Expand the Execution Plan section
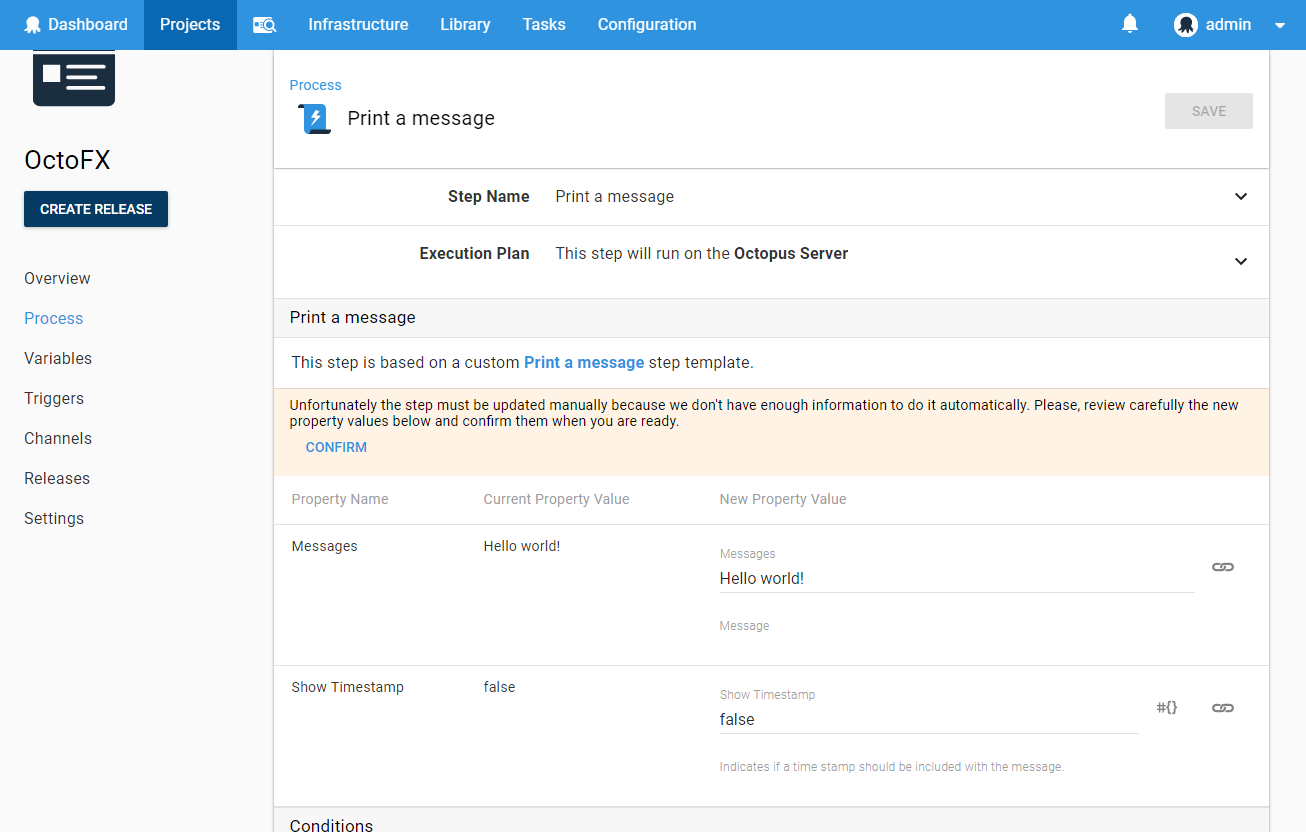The height and width of the screenshot is (832, 1306). [1240, 261]
